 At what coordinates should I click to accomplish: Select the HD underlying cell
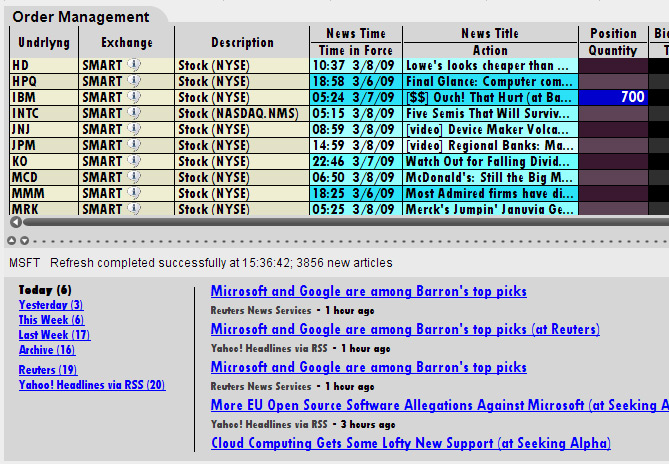tap(44, 65)
